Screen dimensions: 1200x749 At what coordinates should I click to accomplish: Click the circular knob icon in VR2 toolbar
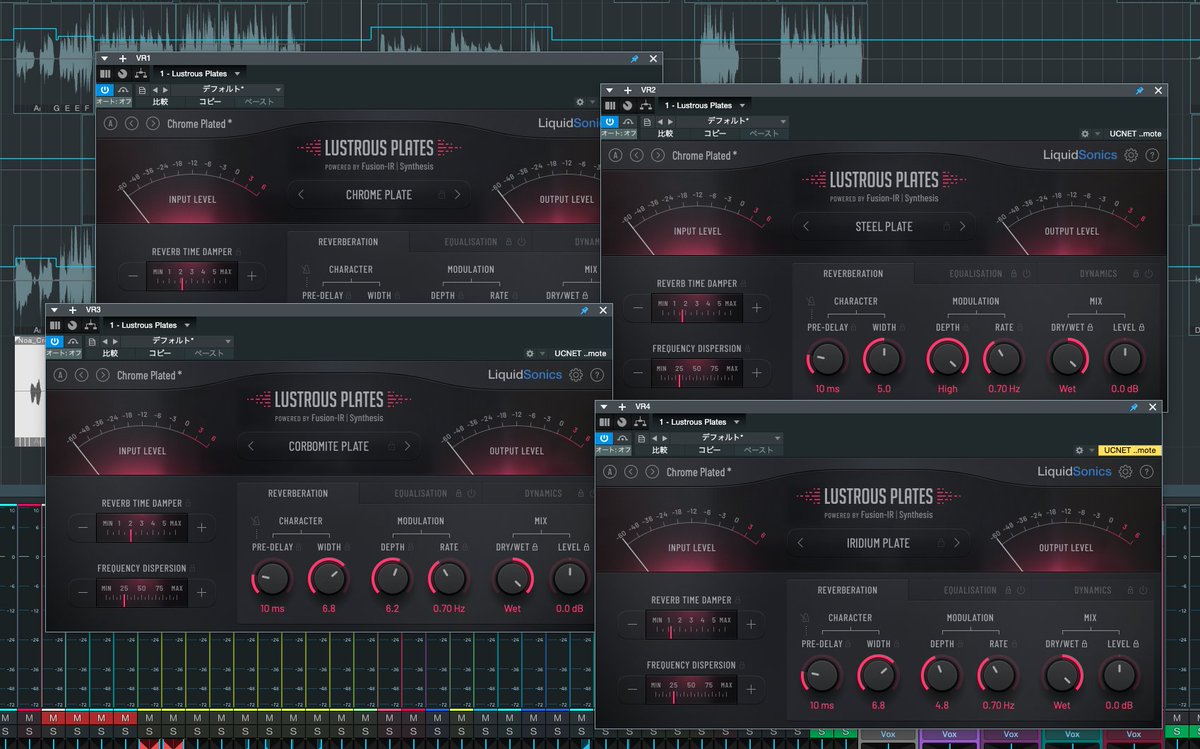(628, 105)
